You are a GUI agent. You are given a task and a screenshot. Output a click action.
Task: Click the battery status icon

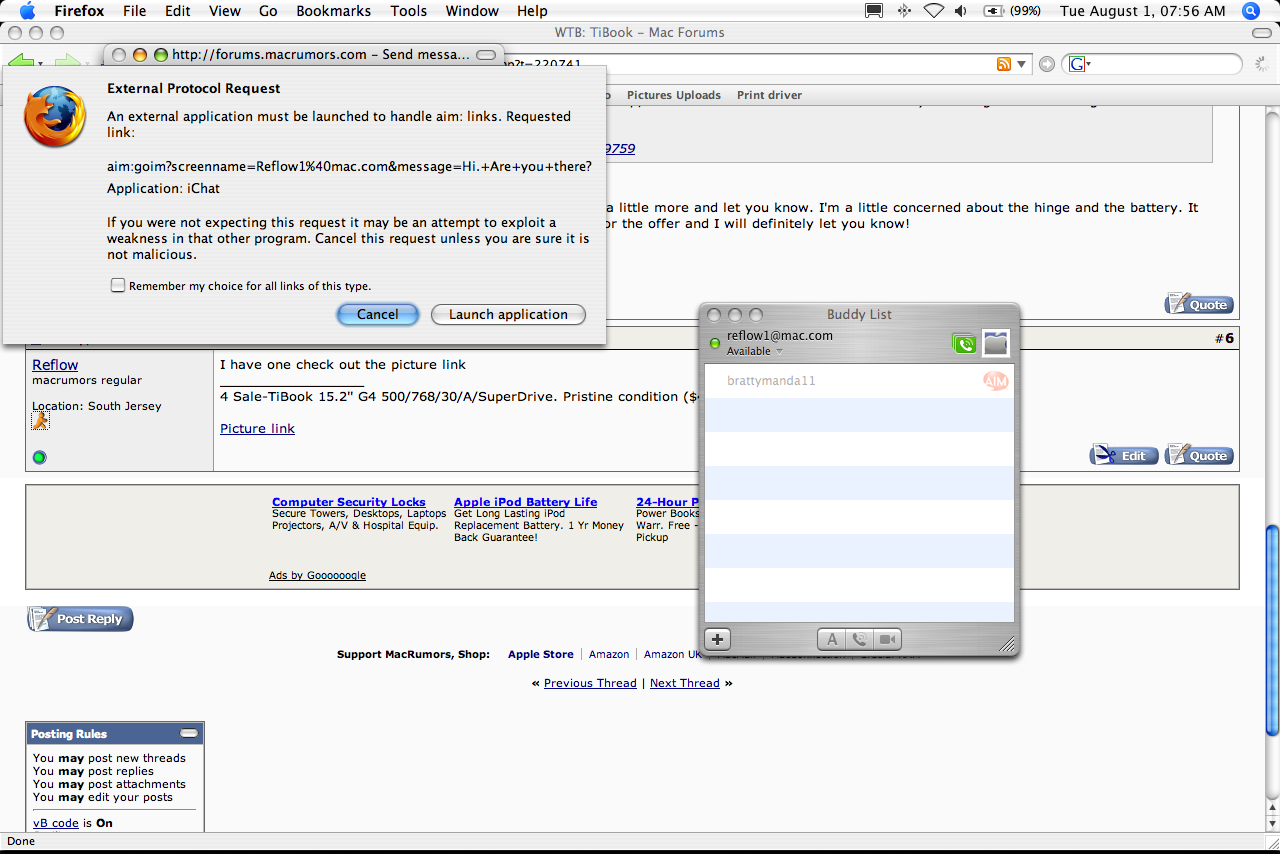[994, 11]
